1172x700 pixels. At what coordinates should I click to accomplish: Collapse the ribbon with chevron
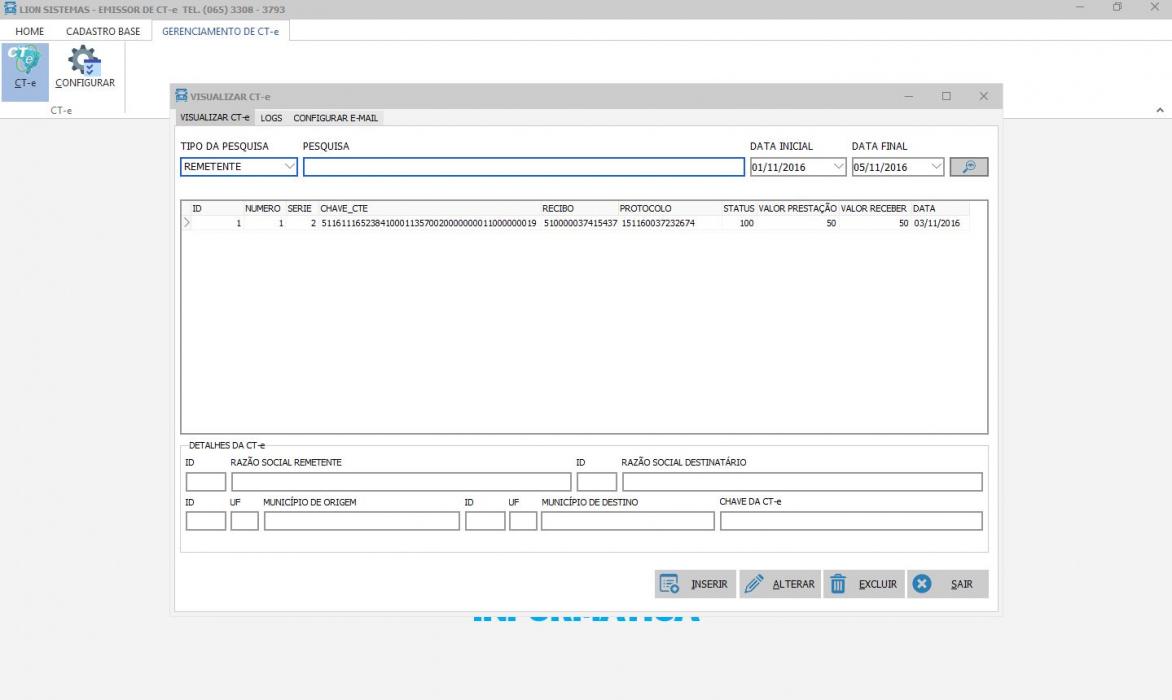click(x=1159, y=110)
